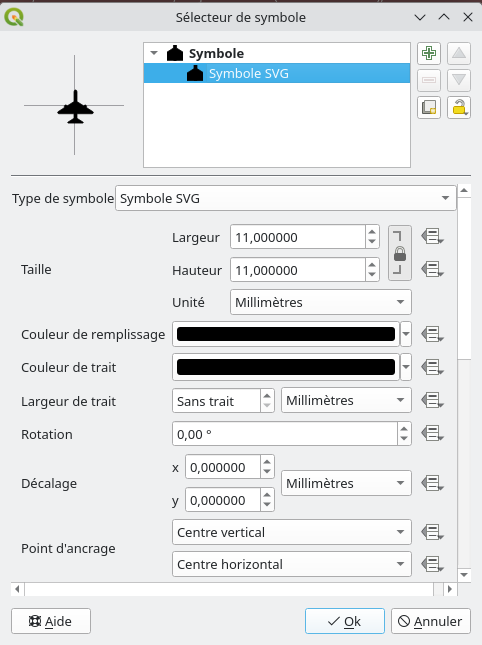Confirm with the Ok button

click(x=345, y=621)
